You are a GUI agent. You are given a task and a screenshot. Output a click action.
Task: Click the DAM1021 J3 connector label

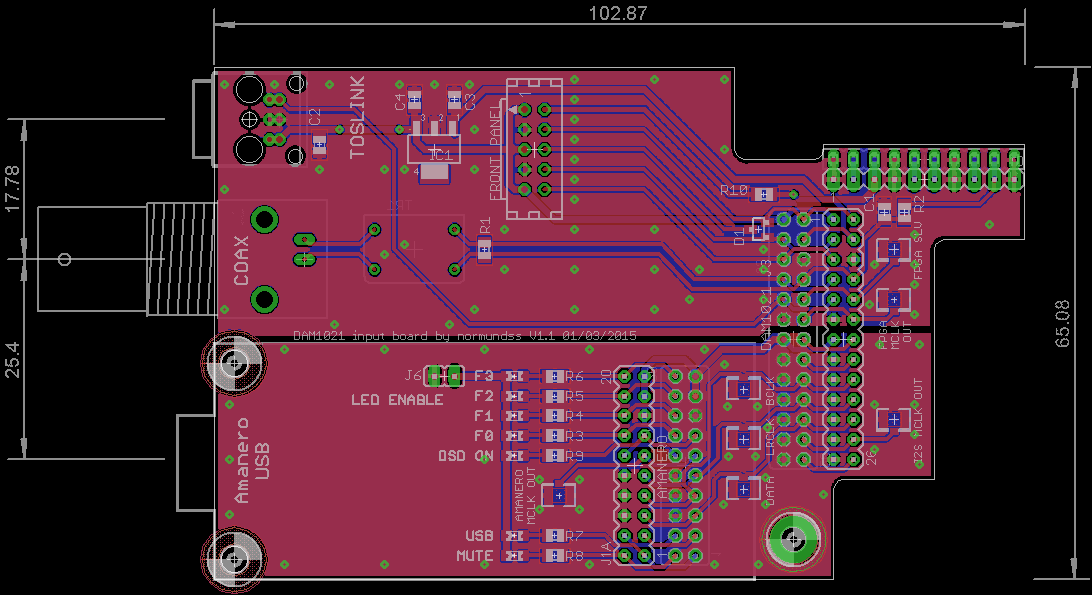[765, 304]
